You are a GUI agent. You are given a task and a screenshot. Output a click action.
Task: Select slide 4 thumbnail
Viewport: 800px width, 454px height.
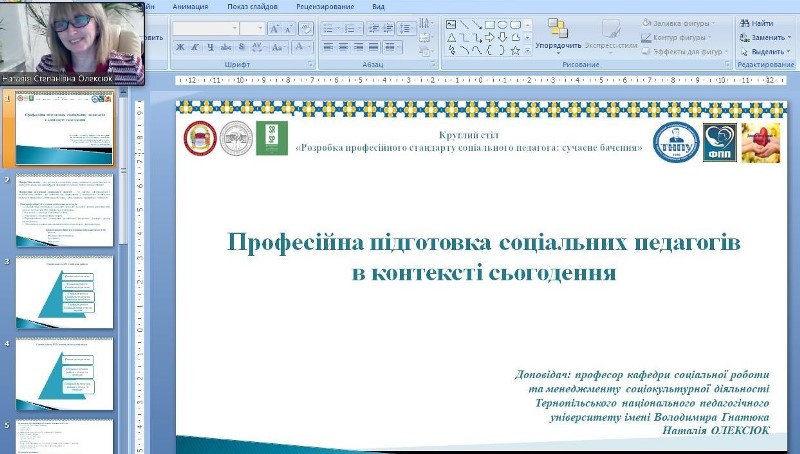point(65,374)
